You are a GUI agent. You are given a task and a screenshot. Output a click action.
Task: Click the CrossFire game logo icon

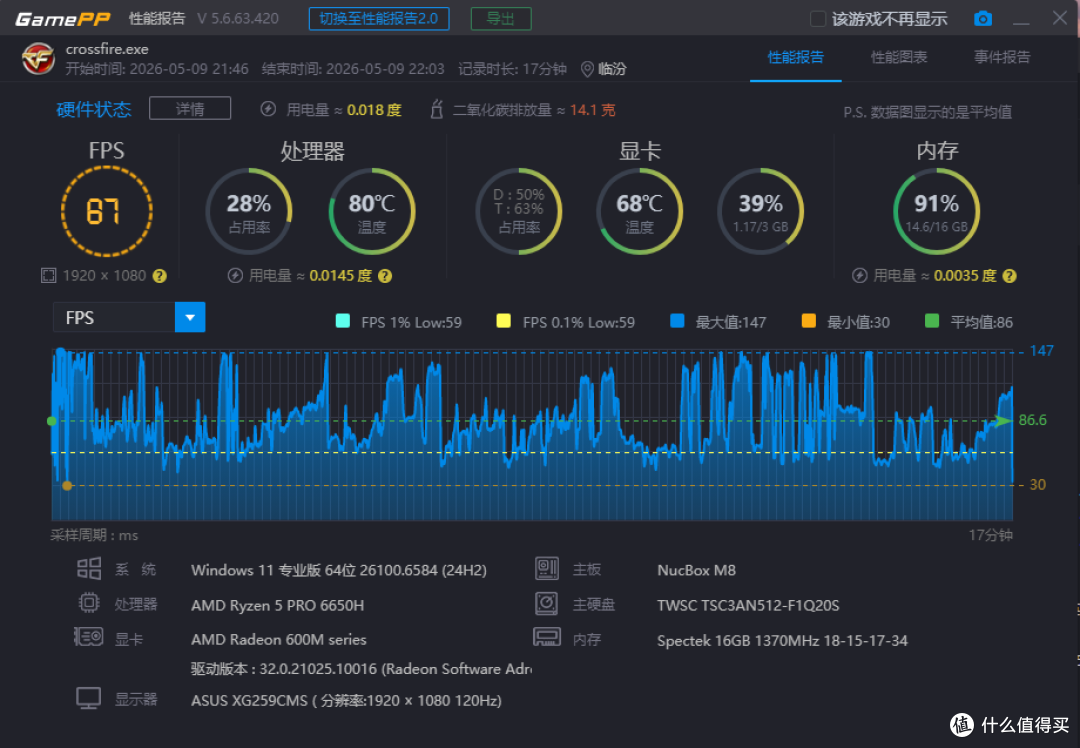[x=38, y=59]
